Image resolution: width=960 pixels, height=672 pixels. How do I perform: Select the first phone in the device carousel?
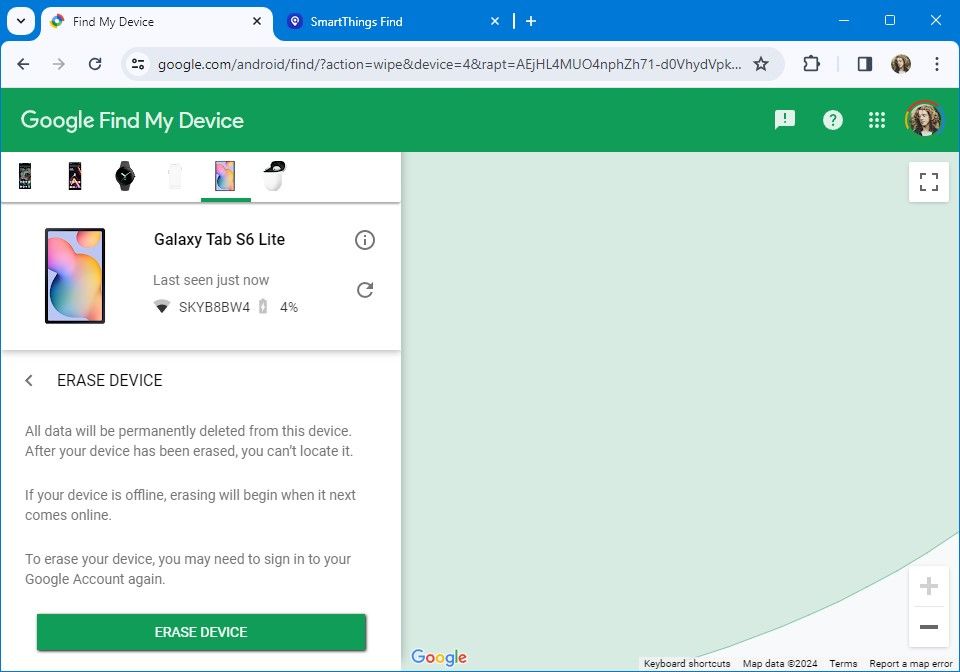(x=24, y=174)
